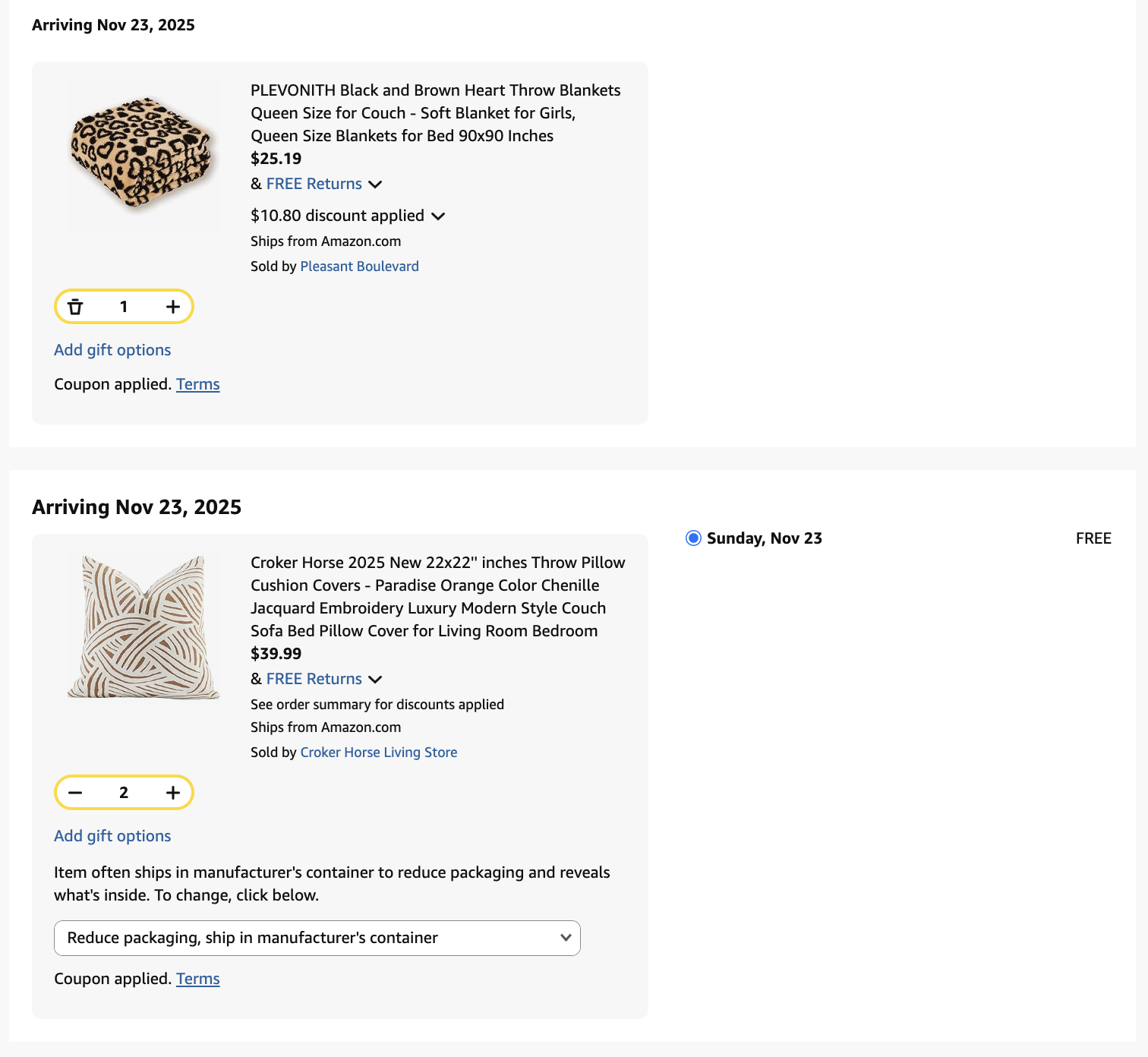Increase throw pillow quantity with plus icon
Screen dimensions: 1148x1057
coord(173,793)
